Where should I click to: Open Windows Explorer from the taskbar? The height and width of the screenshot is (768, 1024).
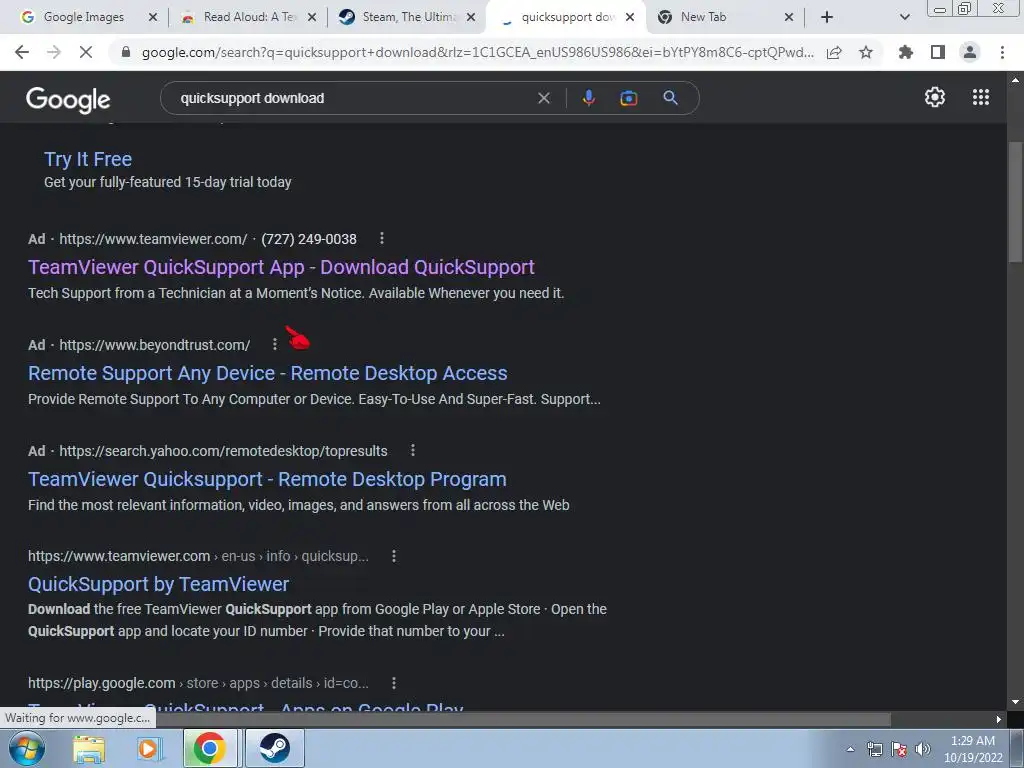pos(89,748)
